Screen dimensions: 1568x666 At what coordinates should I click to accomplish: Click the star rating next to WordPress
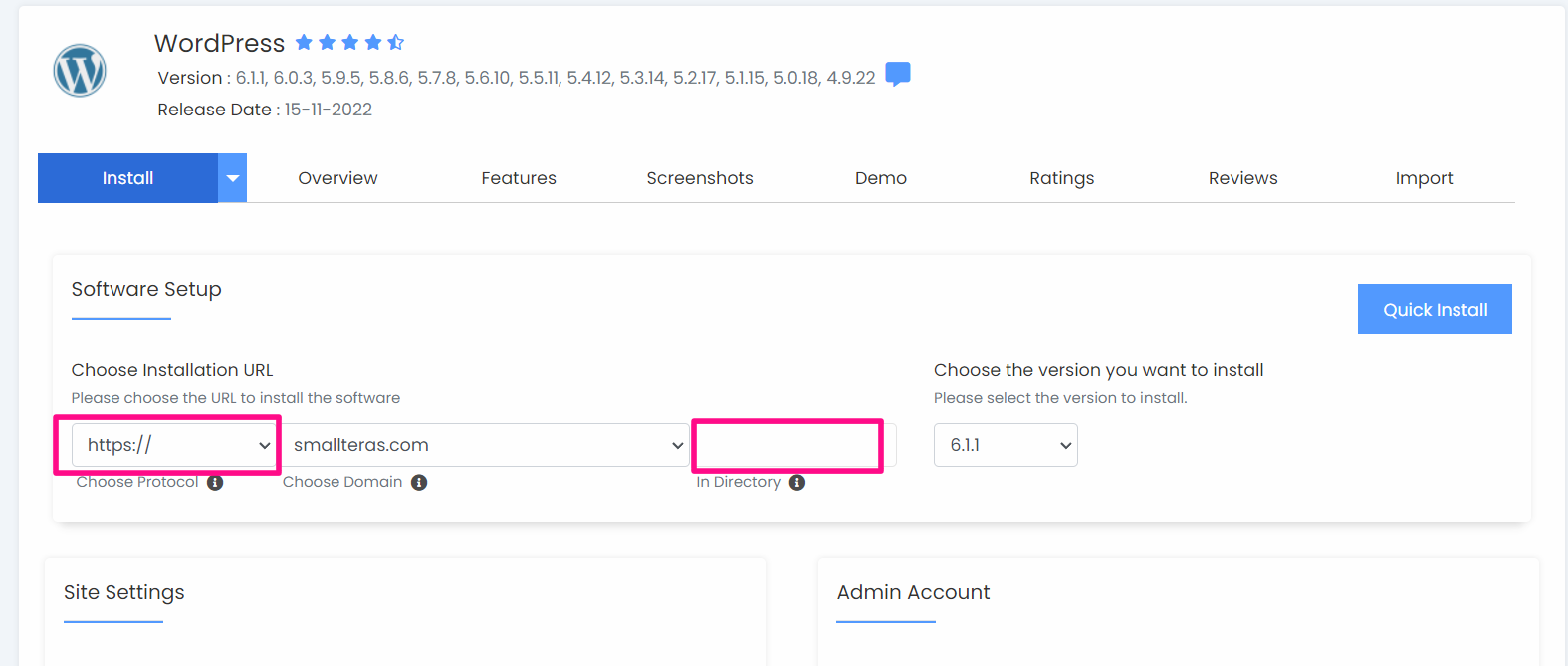(x=349, y=42)
